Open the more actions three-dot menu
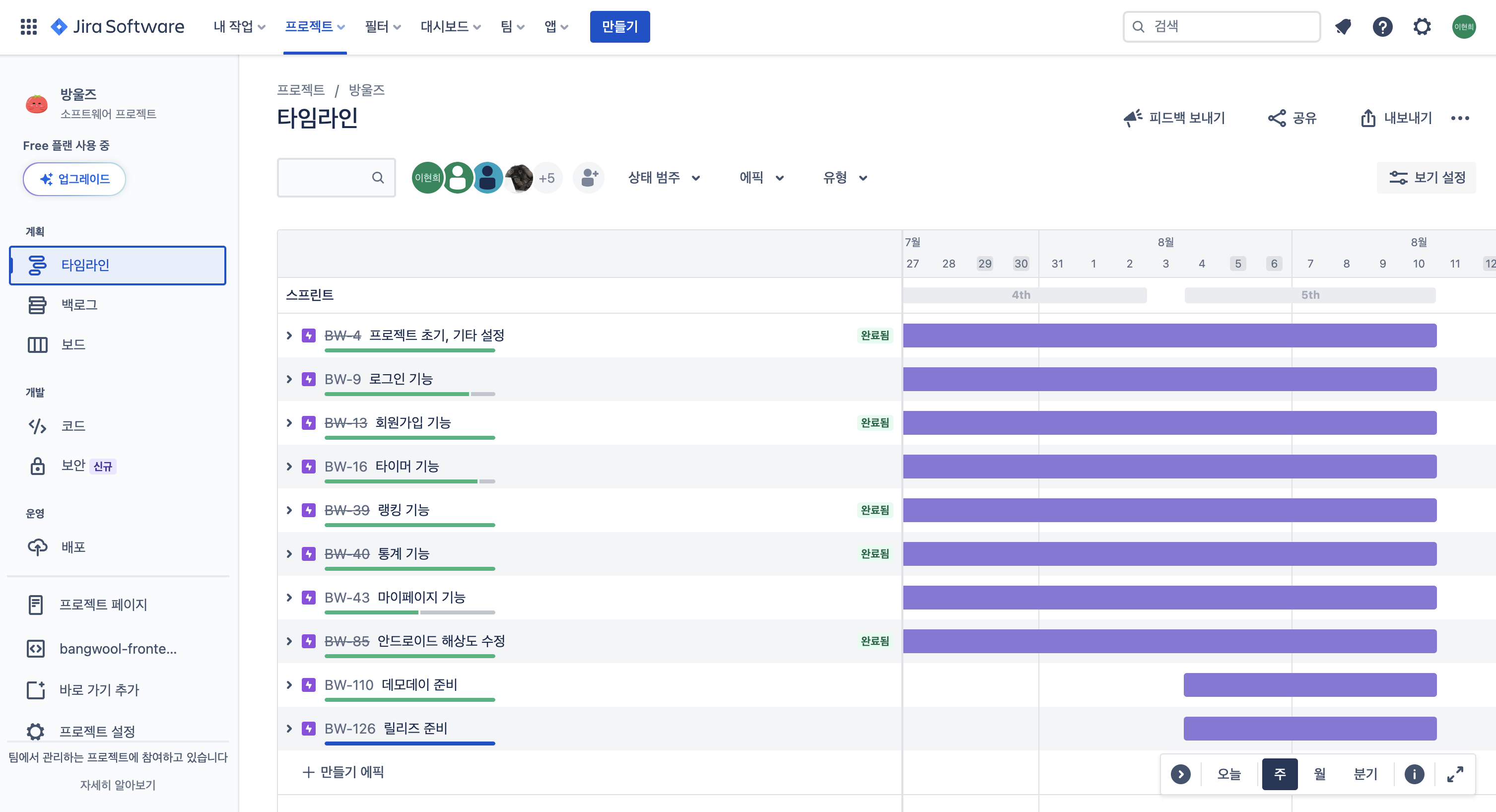 click(1460, 119)
